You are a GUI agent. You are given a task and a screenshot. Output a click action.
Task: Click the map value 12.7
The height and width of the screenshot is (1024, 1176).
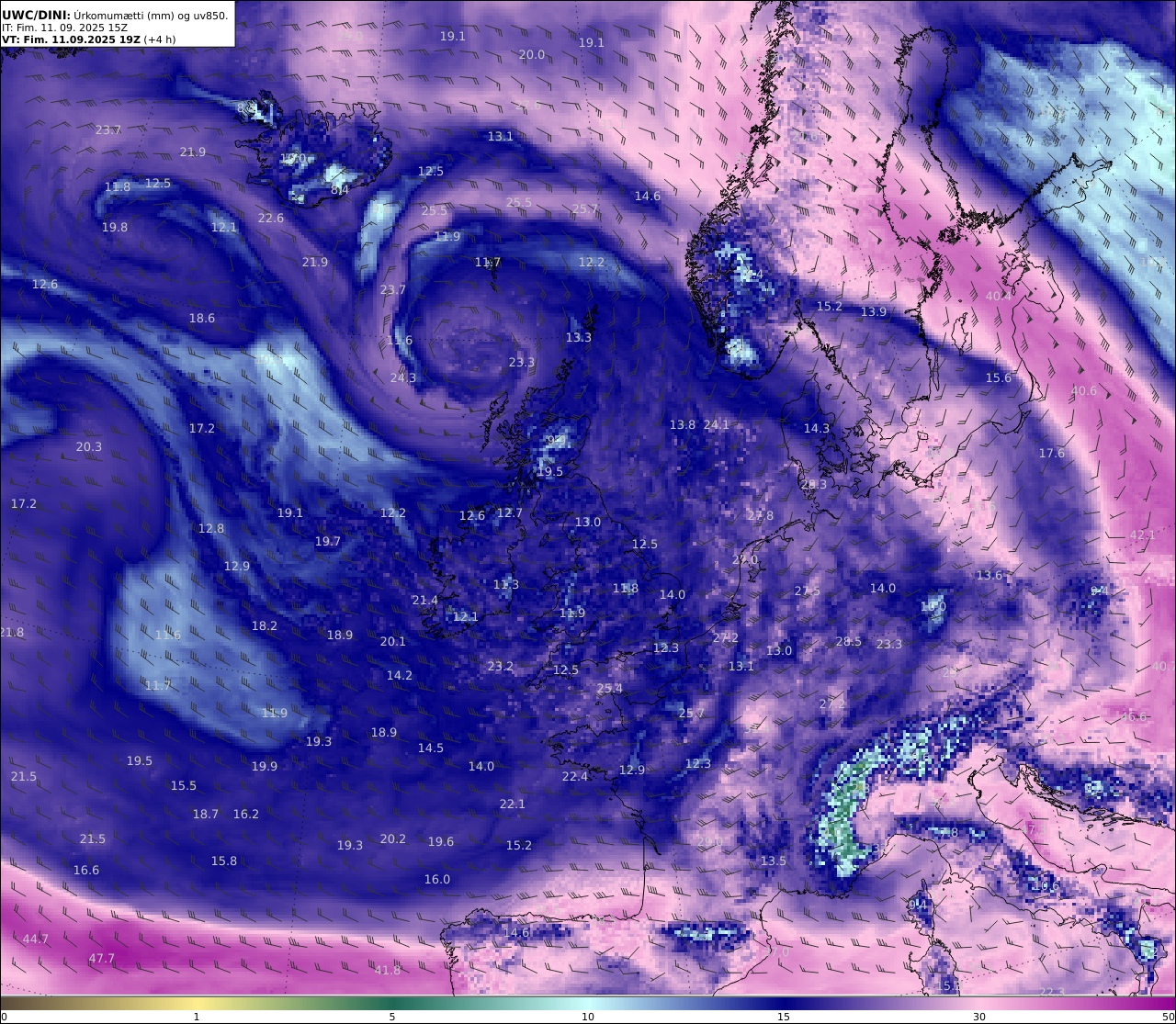click(x=510, y=513)
